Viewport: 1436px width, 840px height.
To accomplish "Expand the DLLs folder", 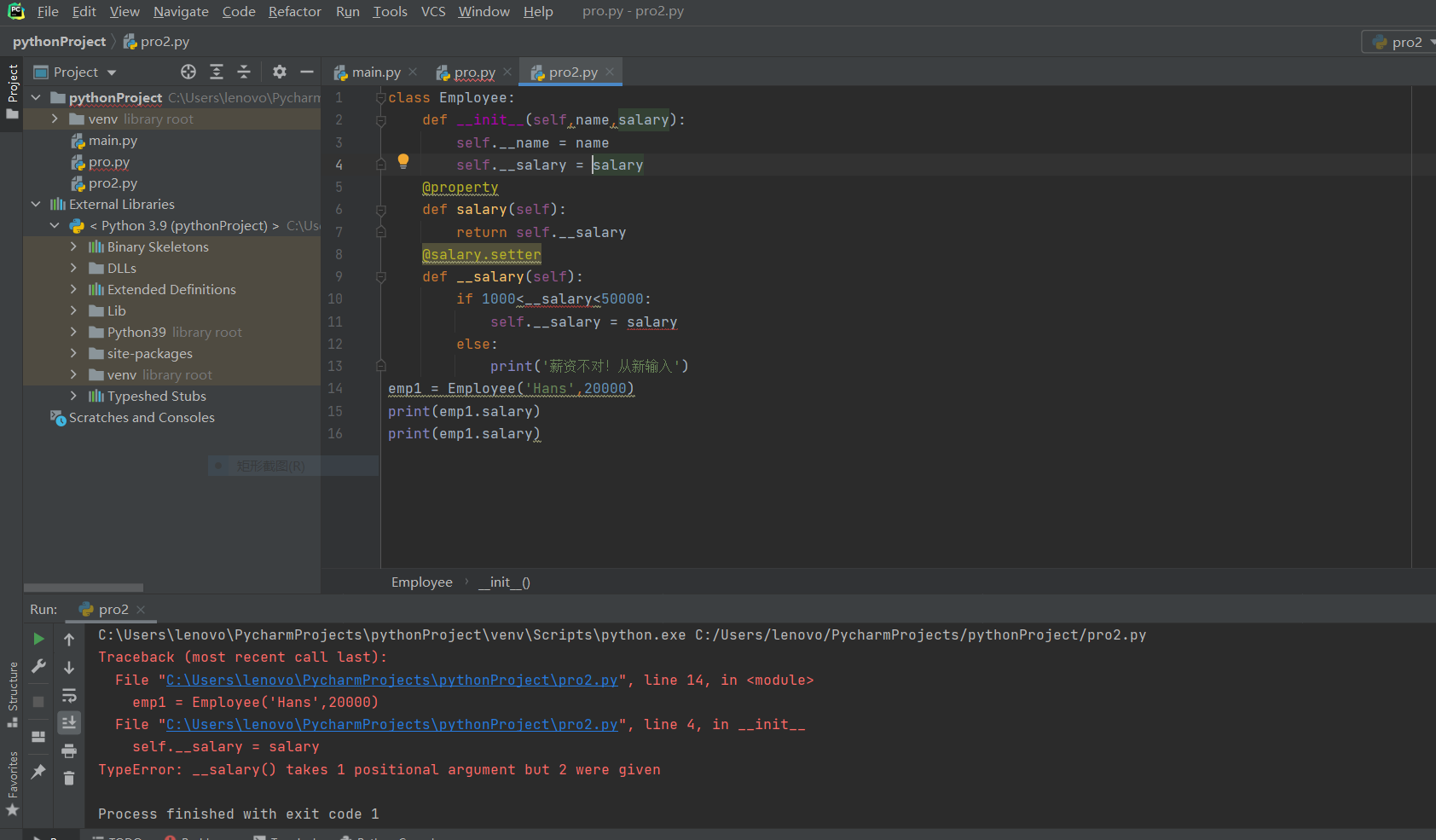I will click(73, 268).
